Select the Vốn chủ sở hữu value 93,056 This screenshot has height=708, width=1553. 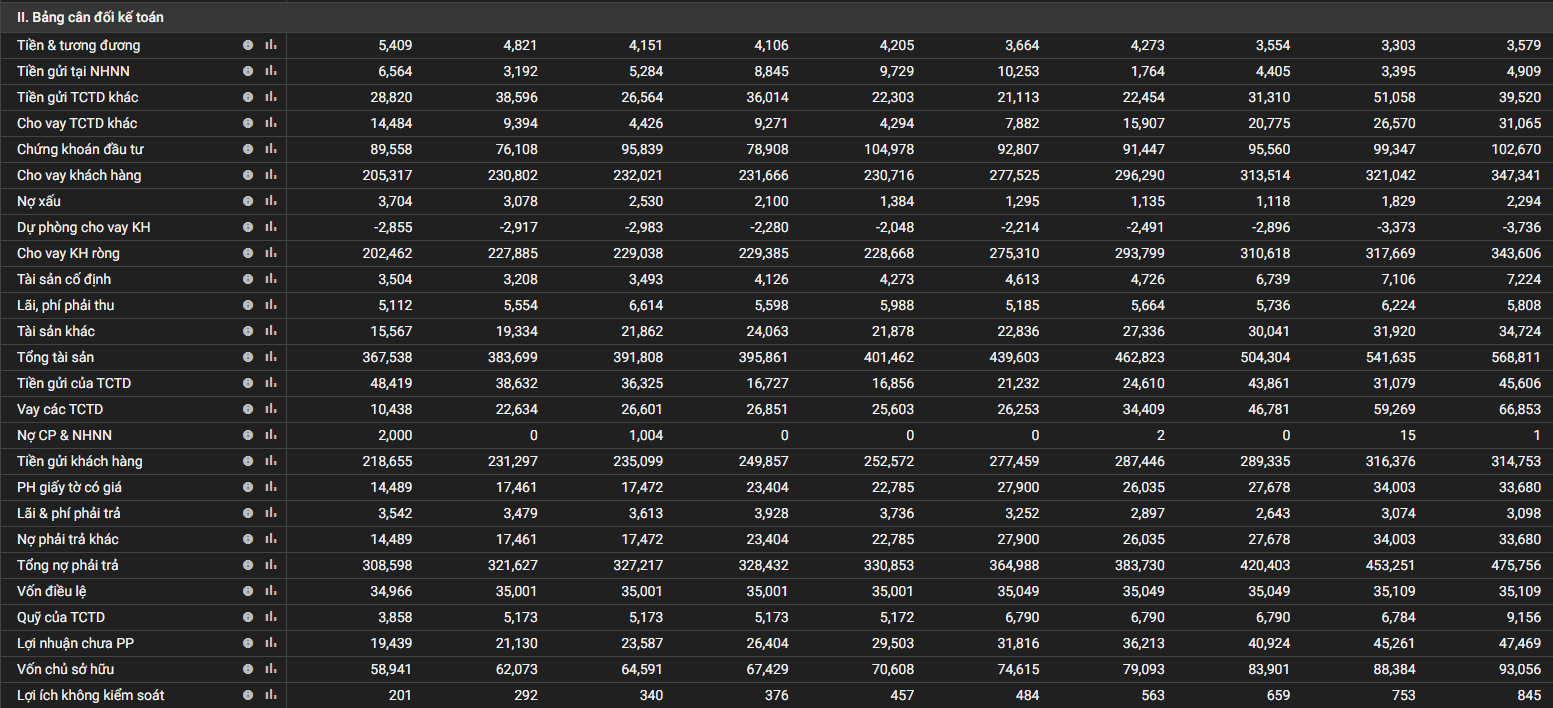[x=1521, y=669]
